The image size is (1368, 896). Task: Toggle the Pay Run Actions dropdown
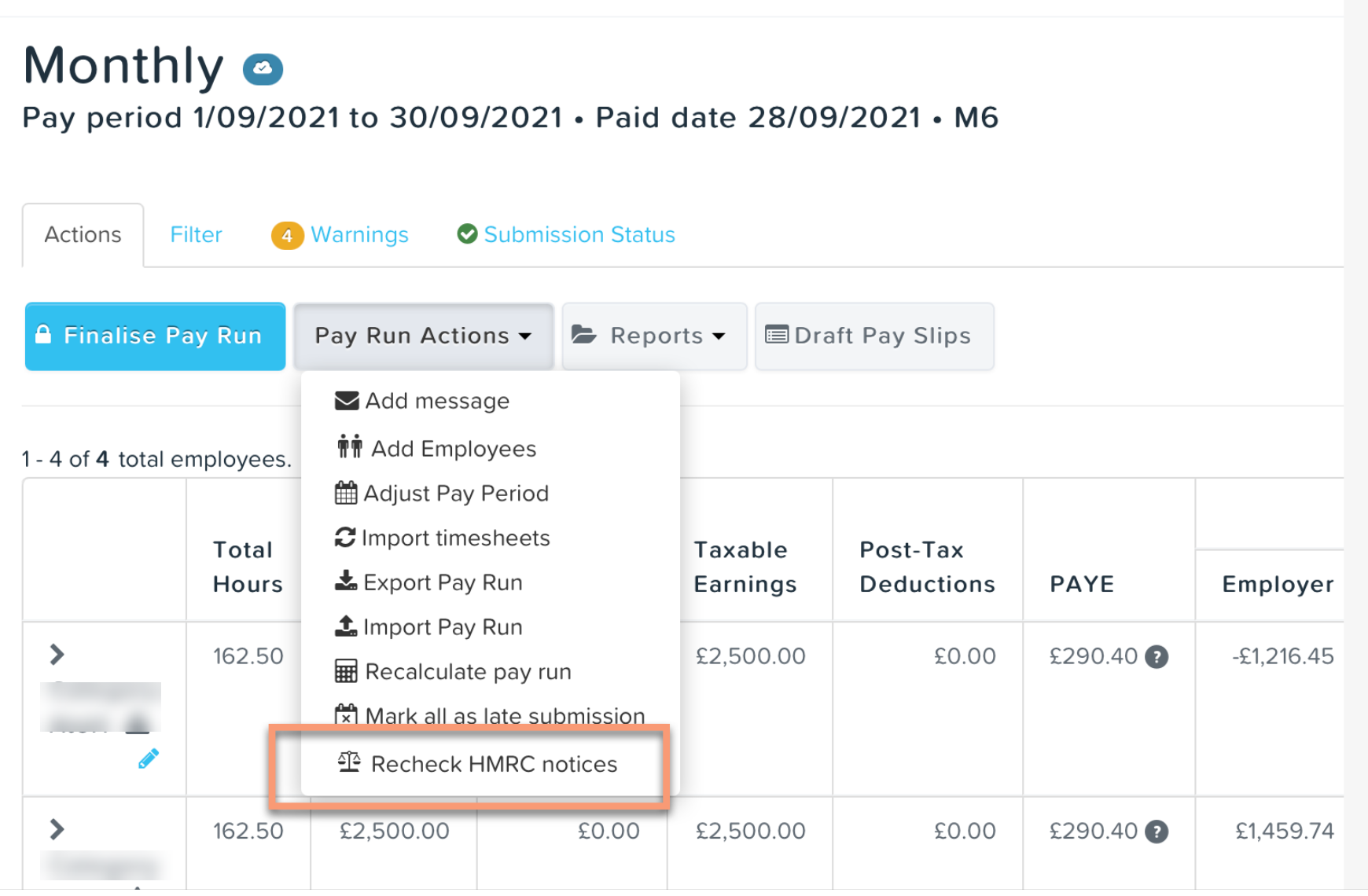pos(424,336)
